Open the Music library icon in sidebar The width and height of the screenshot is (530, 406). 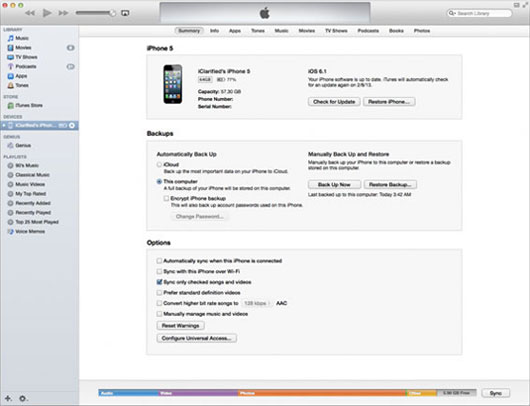11,38
